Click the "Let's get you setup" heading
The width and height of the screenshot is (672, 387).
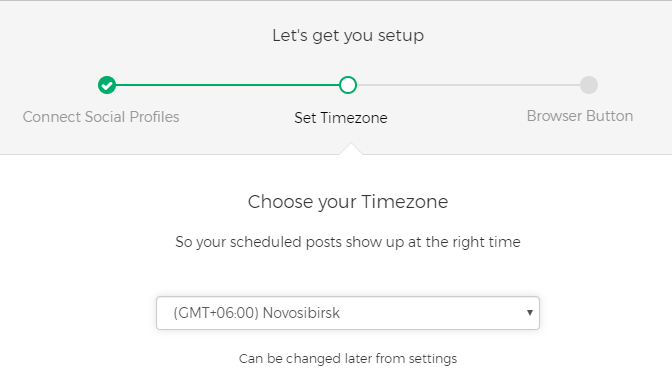pos(348,36)
